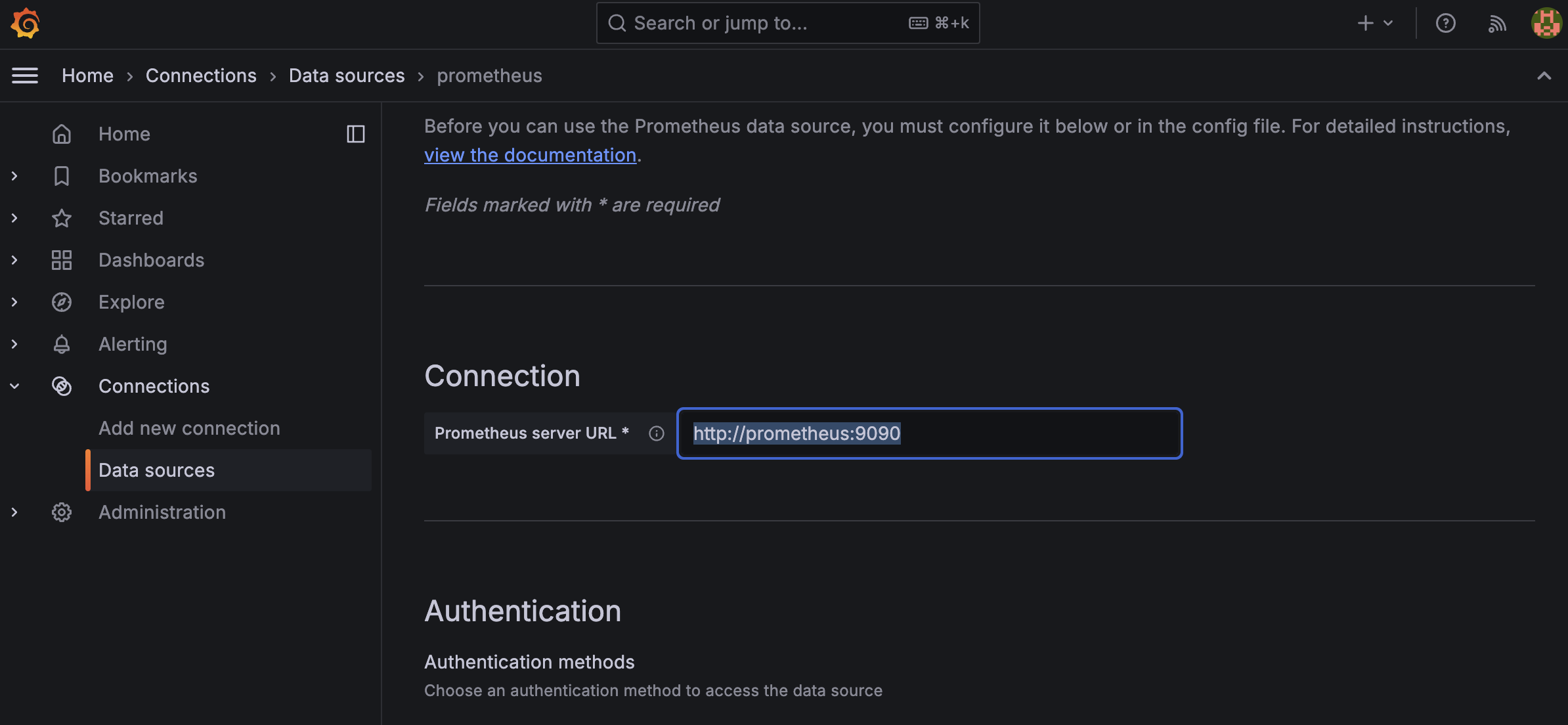This screenshot has height=725, width=1568.
Task: Open the plus add-new menu
Action: coord(1375,23)
